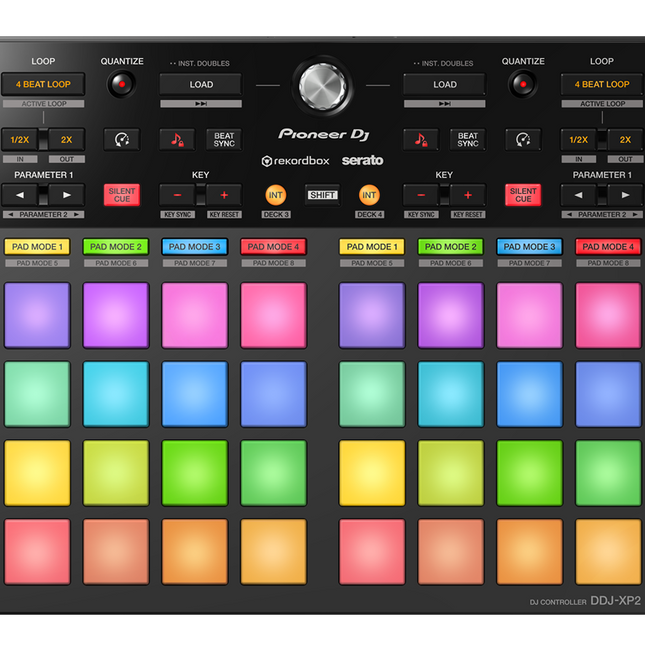This screenshot has width=645, height=645.
Task: Select the orange INT button above DECK 3
Action: [276, 195]
